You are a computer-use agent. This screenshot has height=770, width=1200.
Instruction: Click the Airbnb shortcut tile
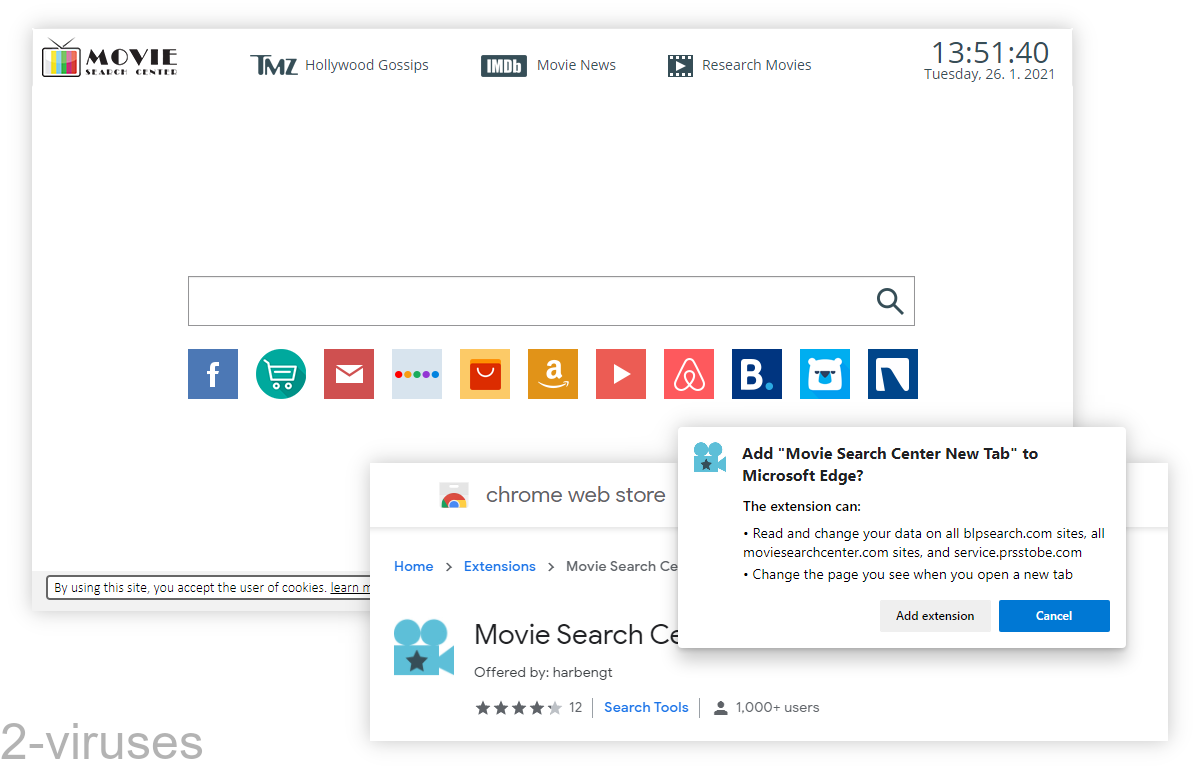688,374
